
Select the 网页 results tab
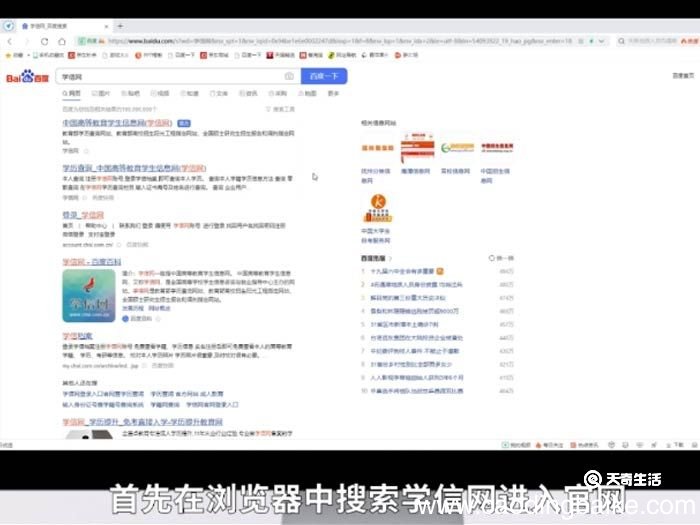(x=71, y=93)
